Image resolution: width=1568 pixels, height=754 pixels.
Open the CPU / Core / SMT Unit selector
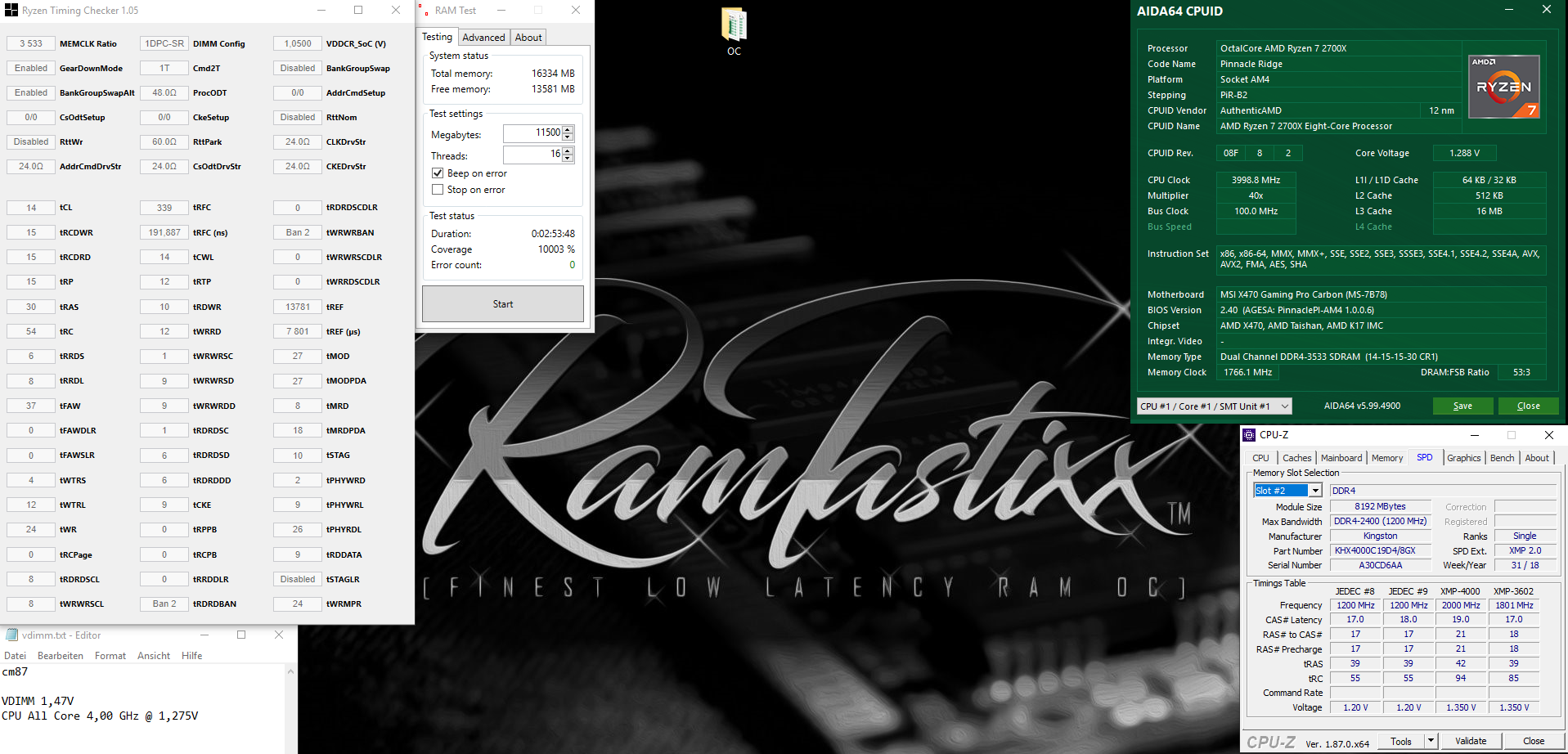click(x=1215, y=406)
